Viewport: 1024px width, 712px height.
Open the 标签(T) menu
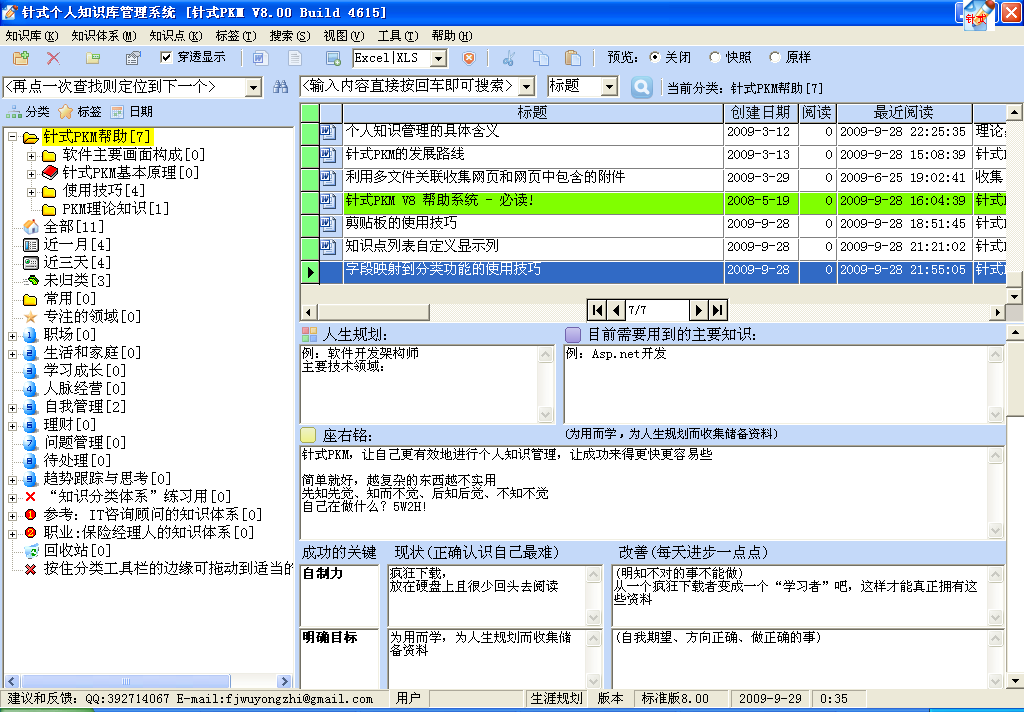[x=233, y=35]
